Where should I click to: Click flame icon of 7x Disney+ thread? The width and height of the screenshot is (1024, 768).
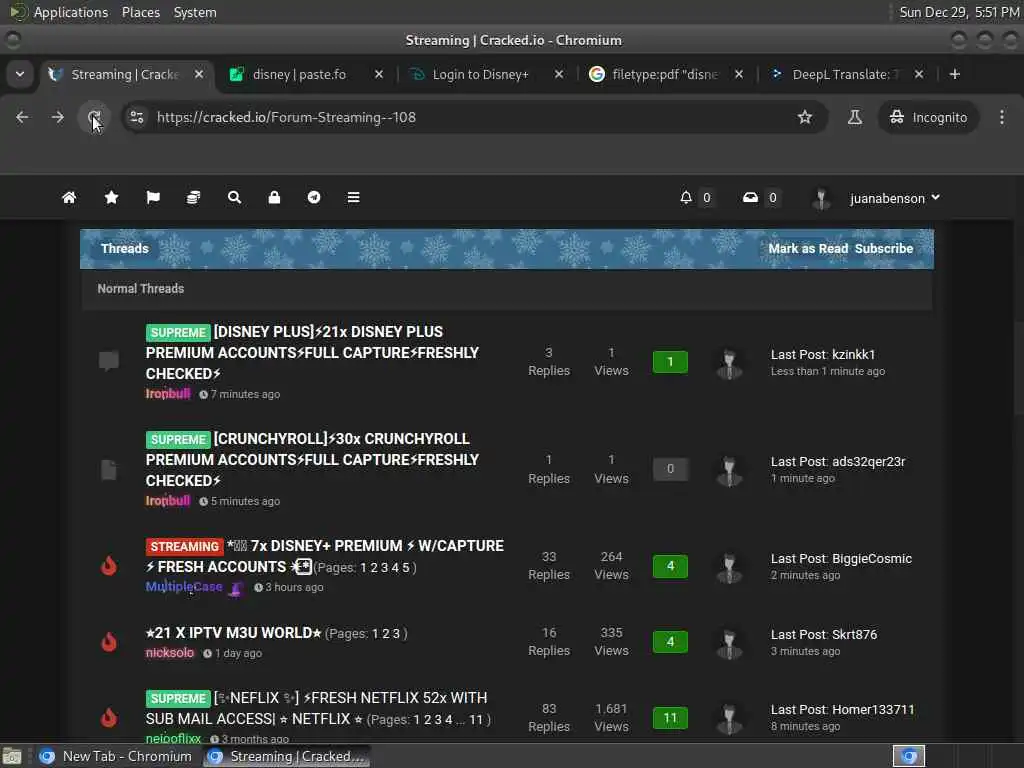tap(109, 566)
